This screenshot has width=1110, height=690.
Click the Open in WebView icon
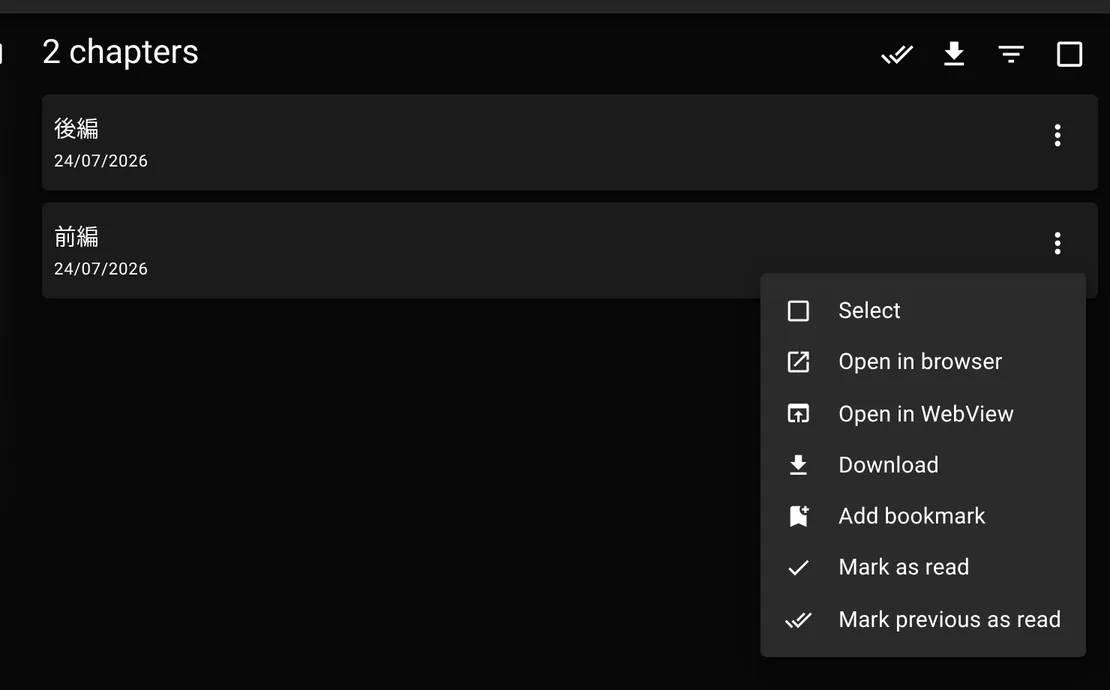click(799, 413)
